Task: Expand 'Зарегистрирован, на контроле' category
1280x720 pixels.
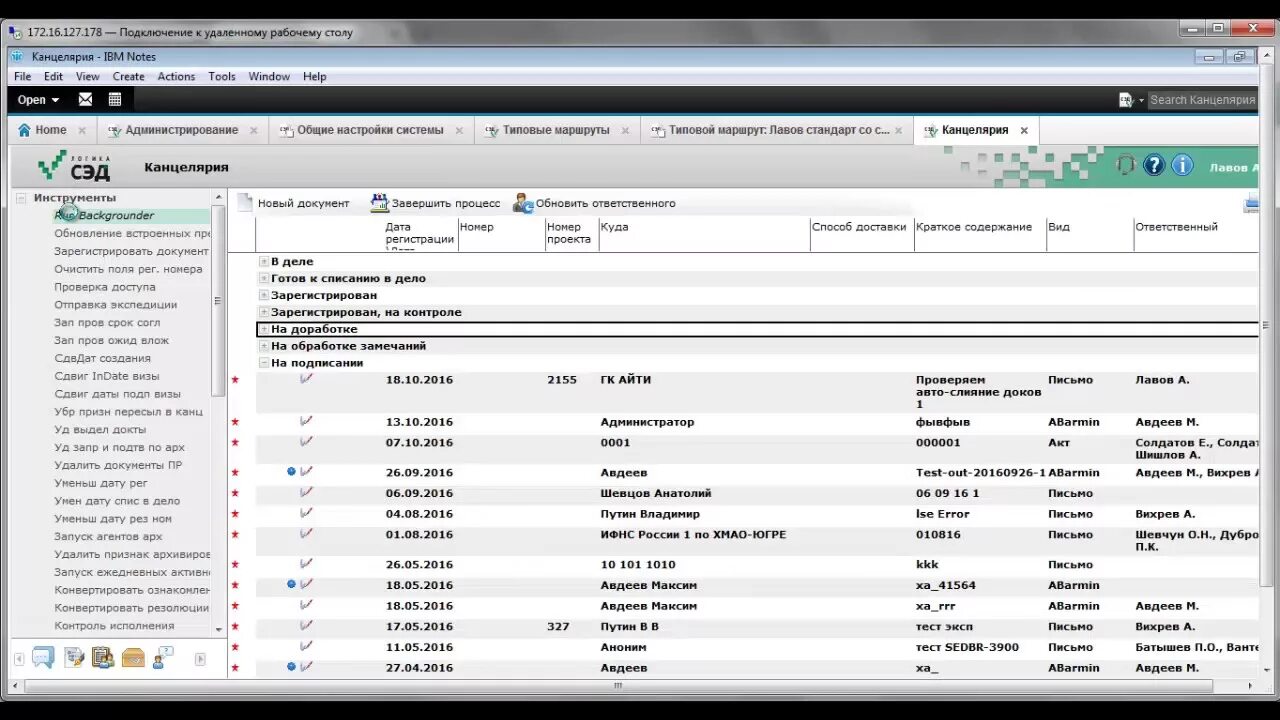Action: coord(264,312)
